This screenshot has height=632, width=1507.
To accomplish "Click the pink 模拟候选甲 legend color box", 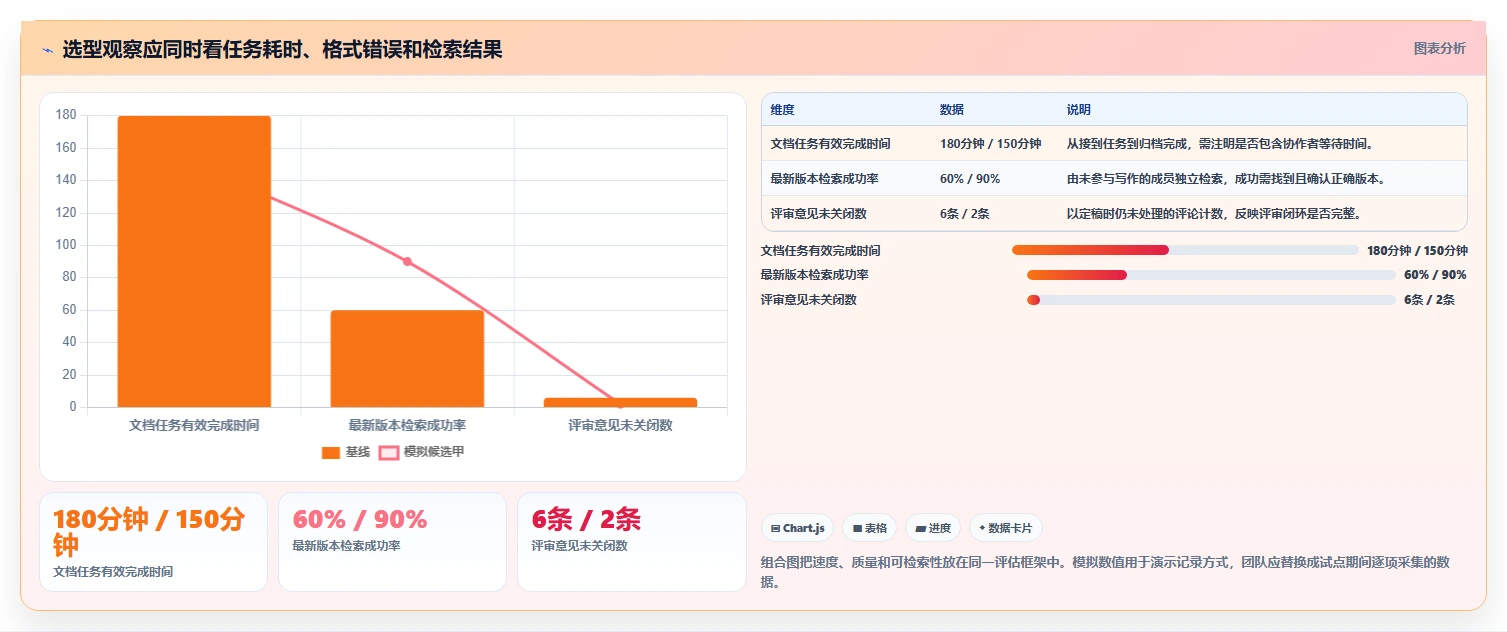I will tap(389, 452).
